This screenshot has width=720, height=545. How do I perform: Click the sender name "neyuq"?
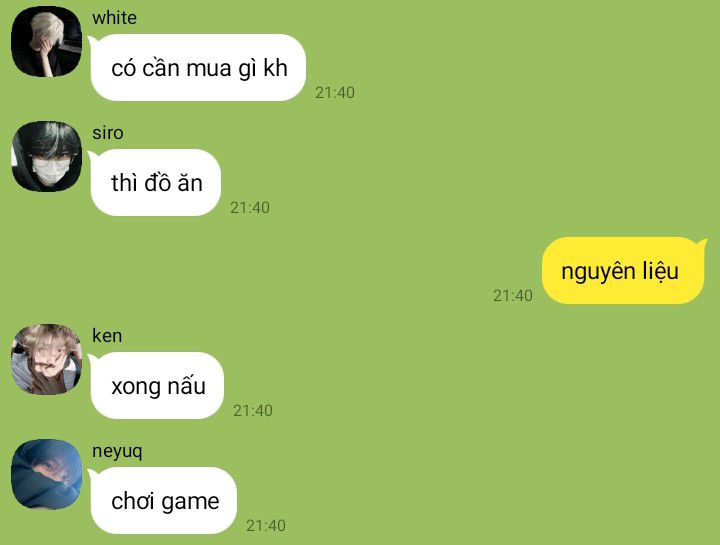click(x=117, y=452)
